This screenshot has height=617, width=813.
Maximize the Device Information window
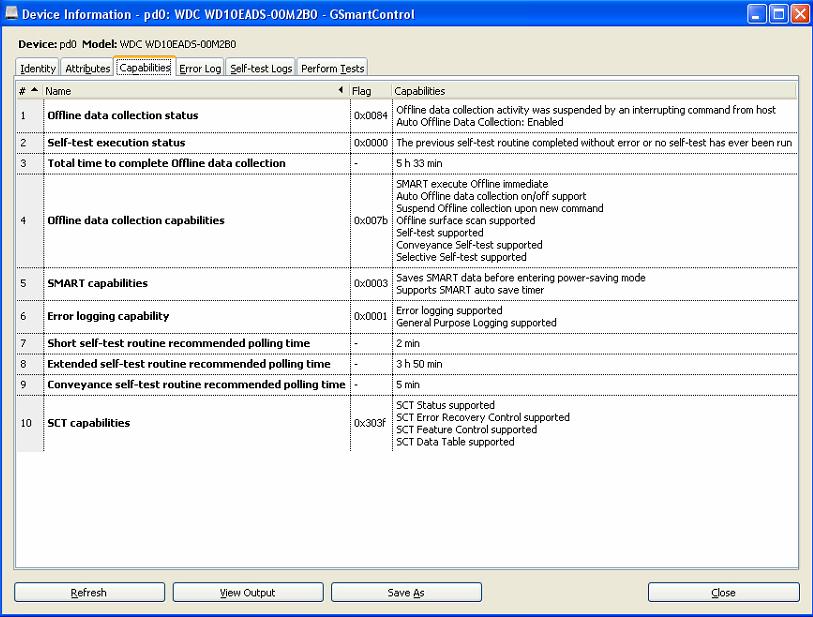[778, 14]
